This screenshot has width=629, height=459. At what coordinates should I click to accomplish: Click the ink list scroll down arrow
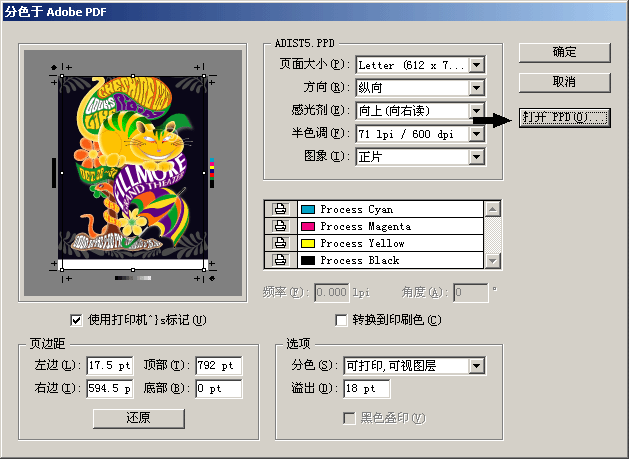tap(493, 261)
